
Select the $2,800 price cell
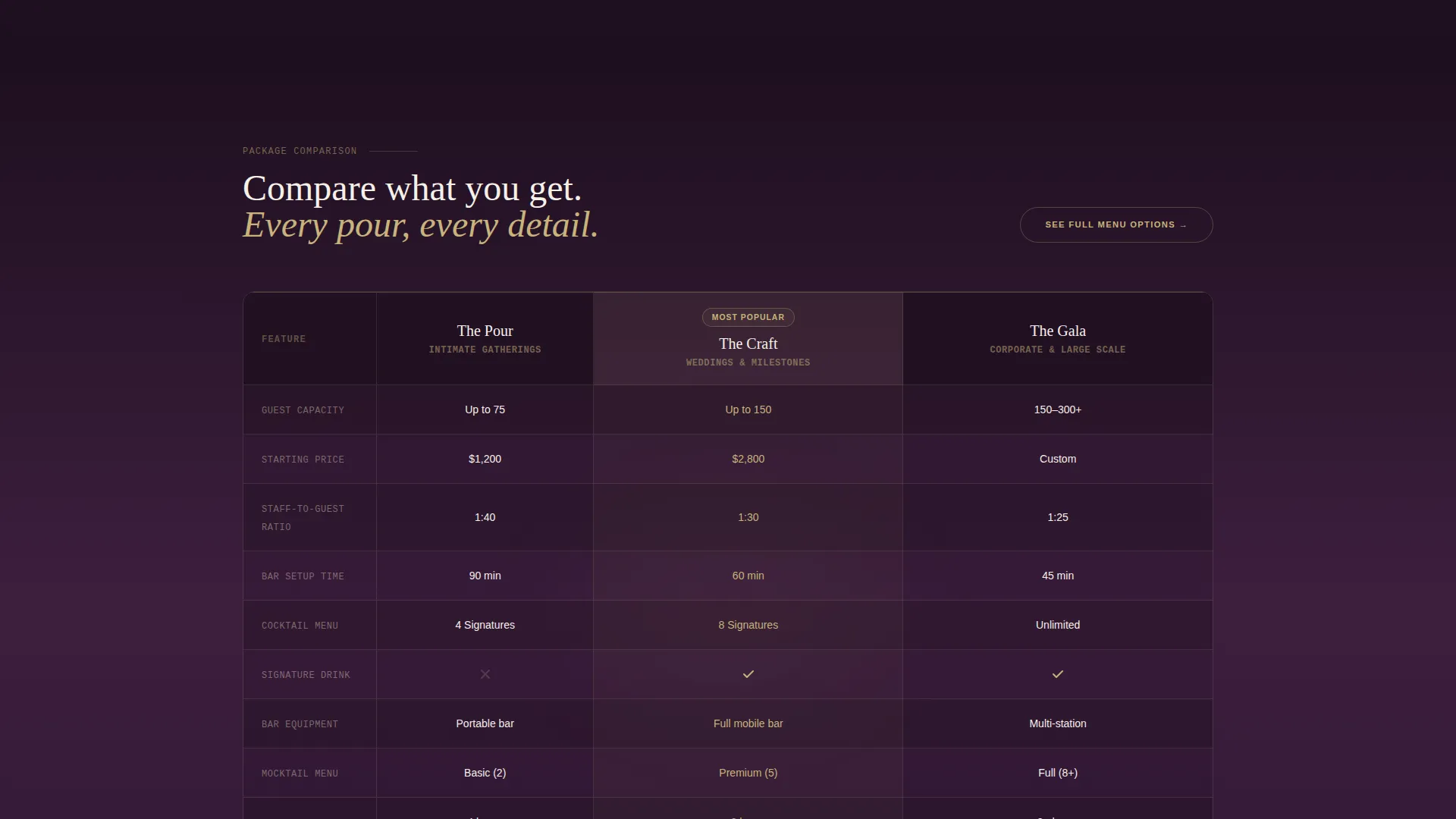(x=748, y=459)
